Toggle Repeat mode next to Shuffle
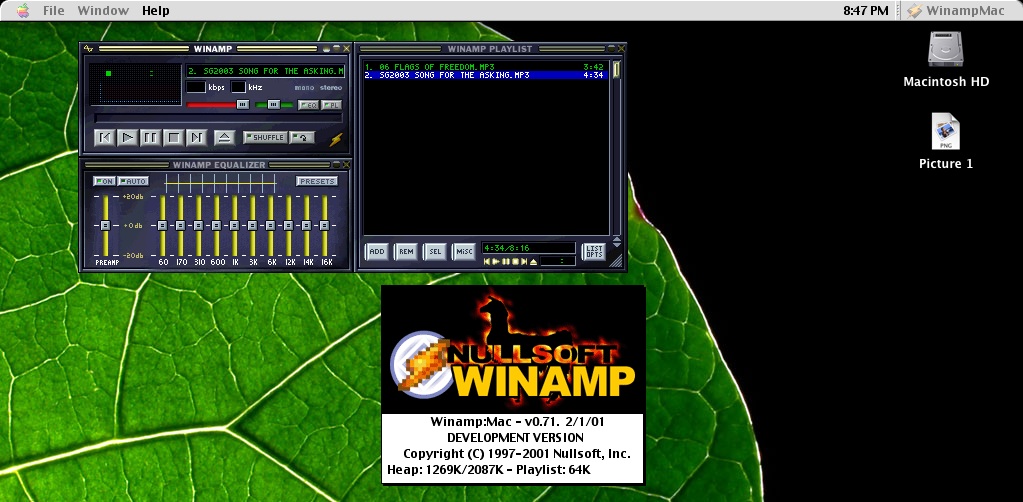 [x=303, y=138]
